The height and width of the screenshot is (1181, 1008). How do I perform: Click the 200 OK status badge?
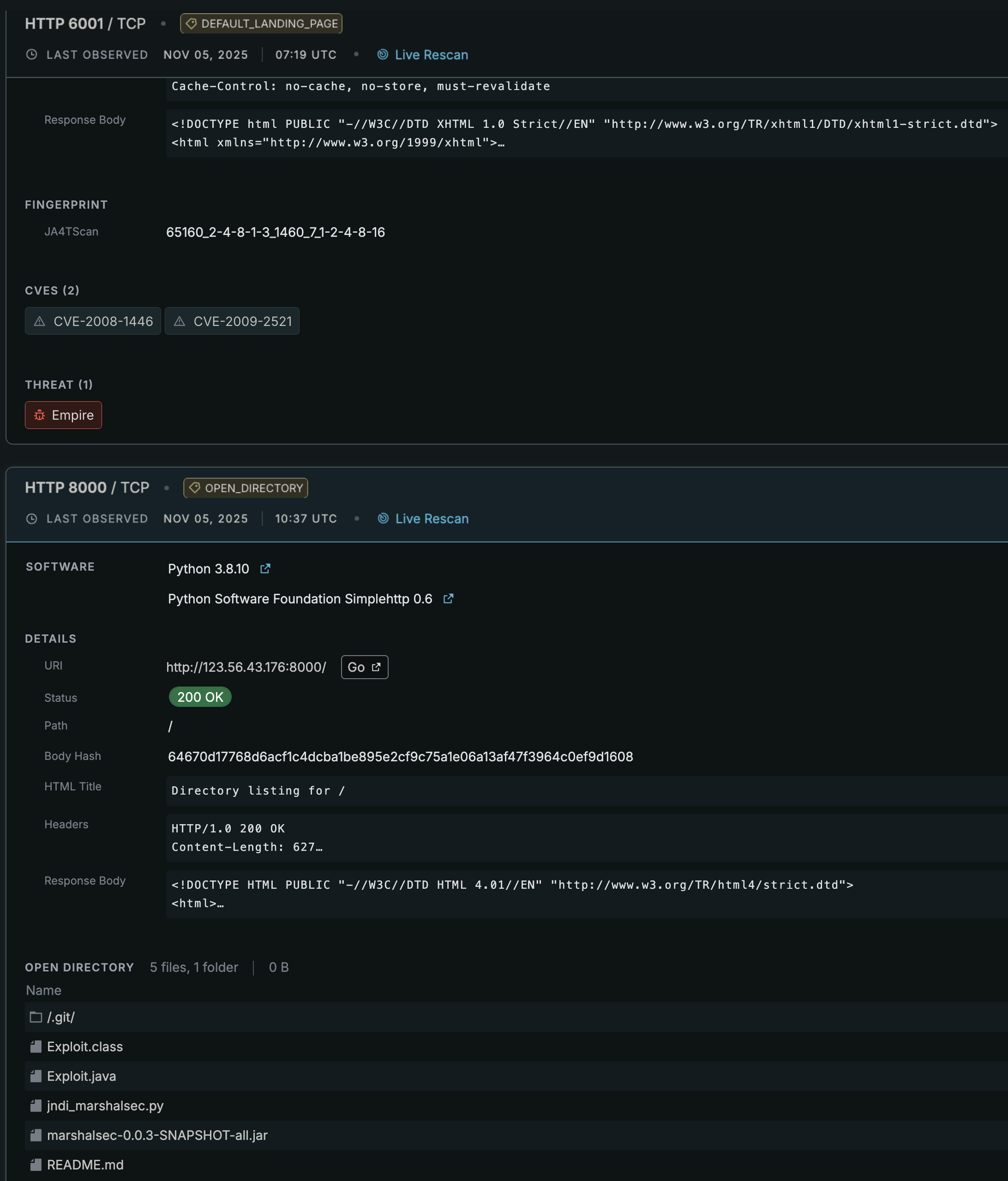pos(200,697)
